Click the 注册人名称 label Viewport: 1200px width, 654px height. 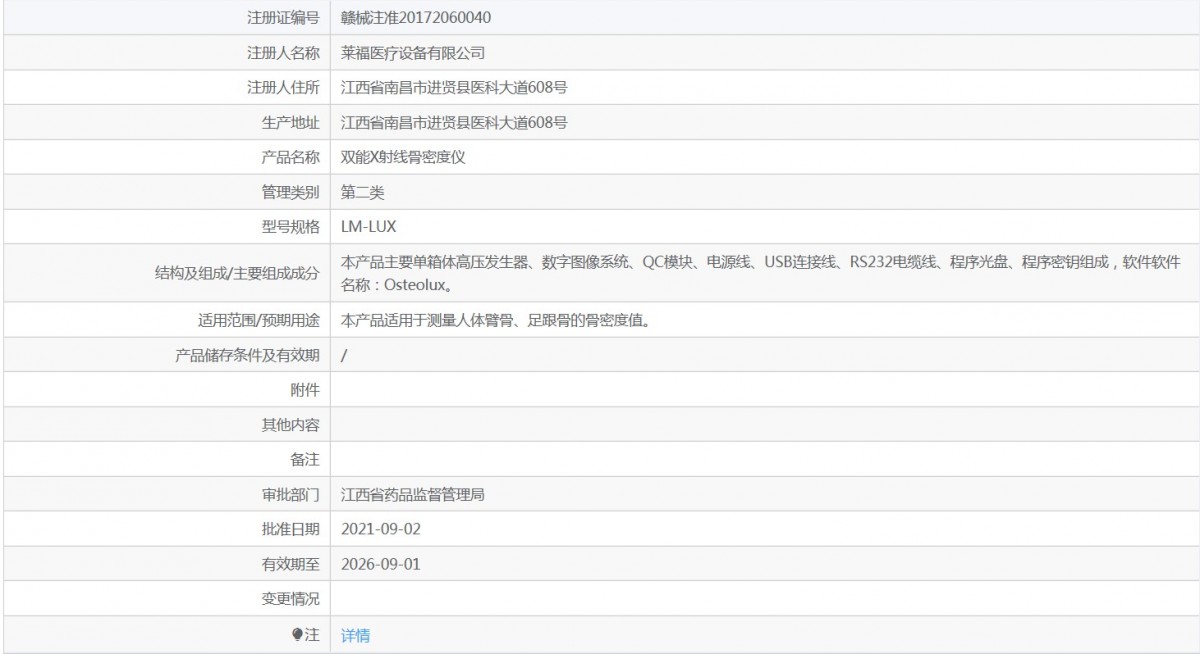pyautogui.click(x=283, y=53)
